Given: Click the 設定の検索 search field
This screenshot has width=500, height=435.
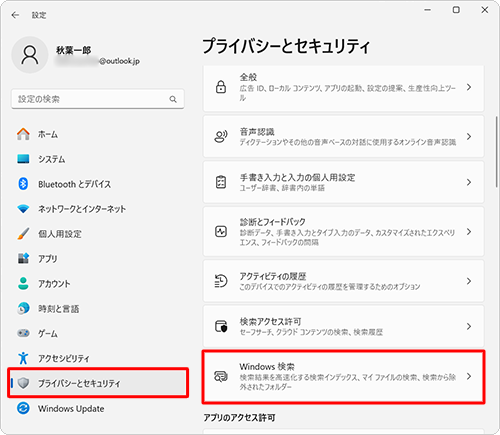Looking at the screenshot, I should (98, 99).
